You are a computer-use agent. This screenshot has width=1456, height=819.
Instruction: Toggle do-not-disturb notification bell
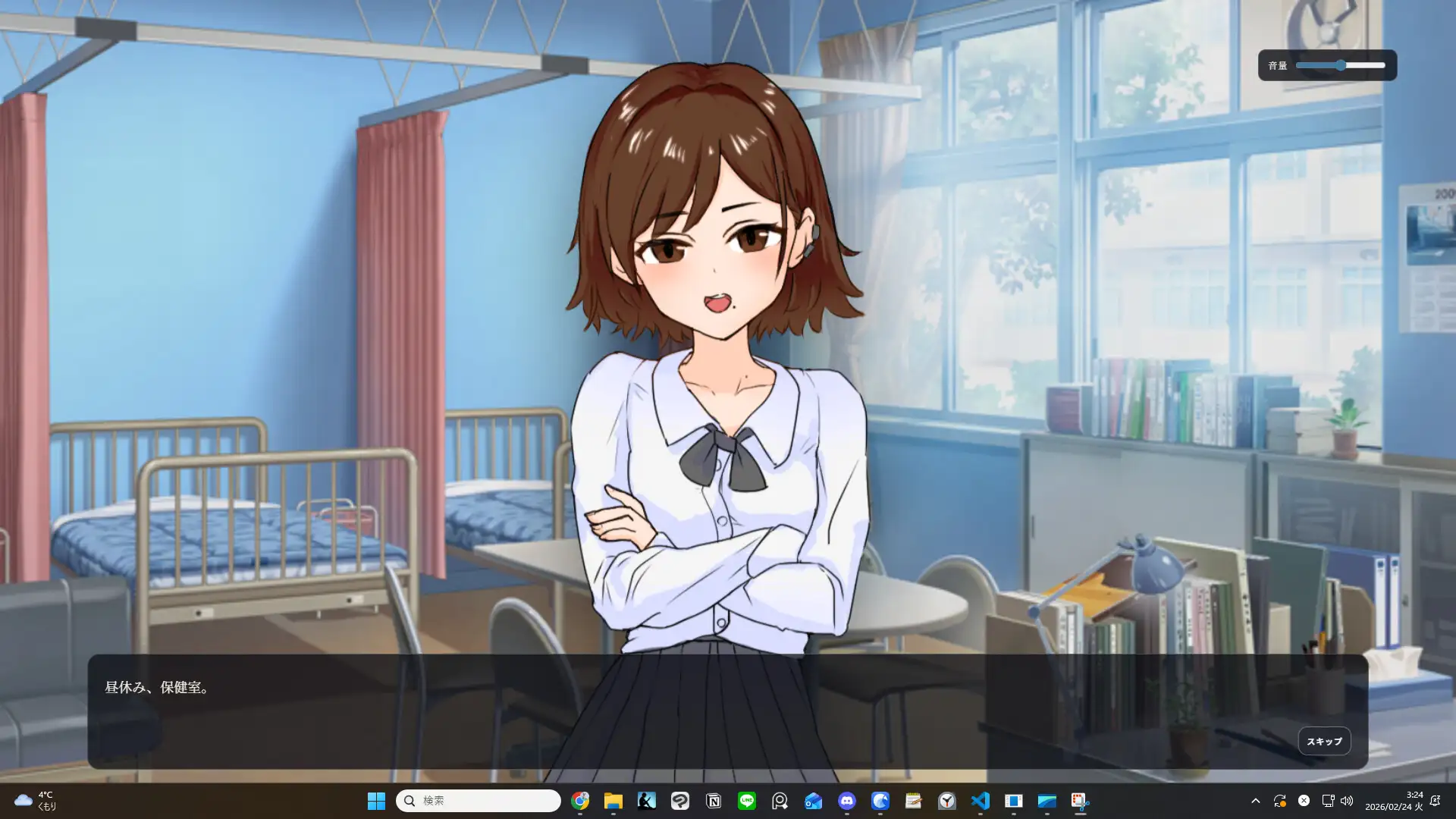pos(1435,801)
